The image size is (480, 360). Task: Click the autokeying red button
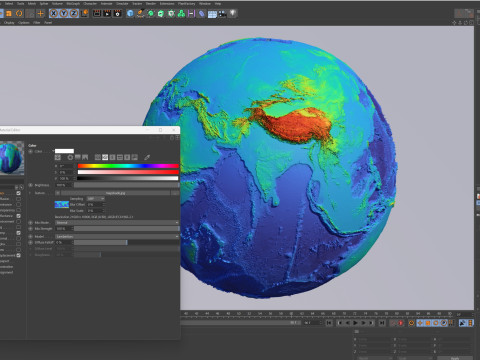click(401, 323)
